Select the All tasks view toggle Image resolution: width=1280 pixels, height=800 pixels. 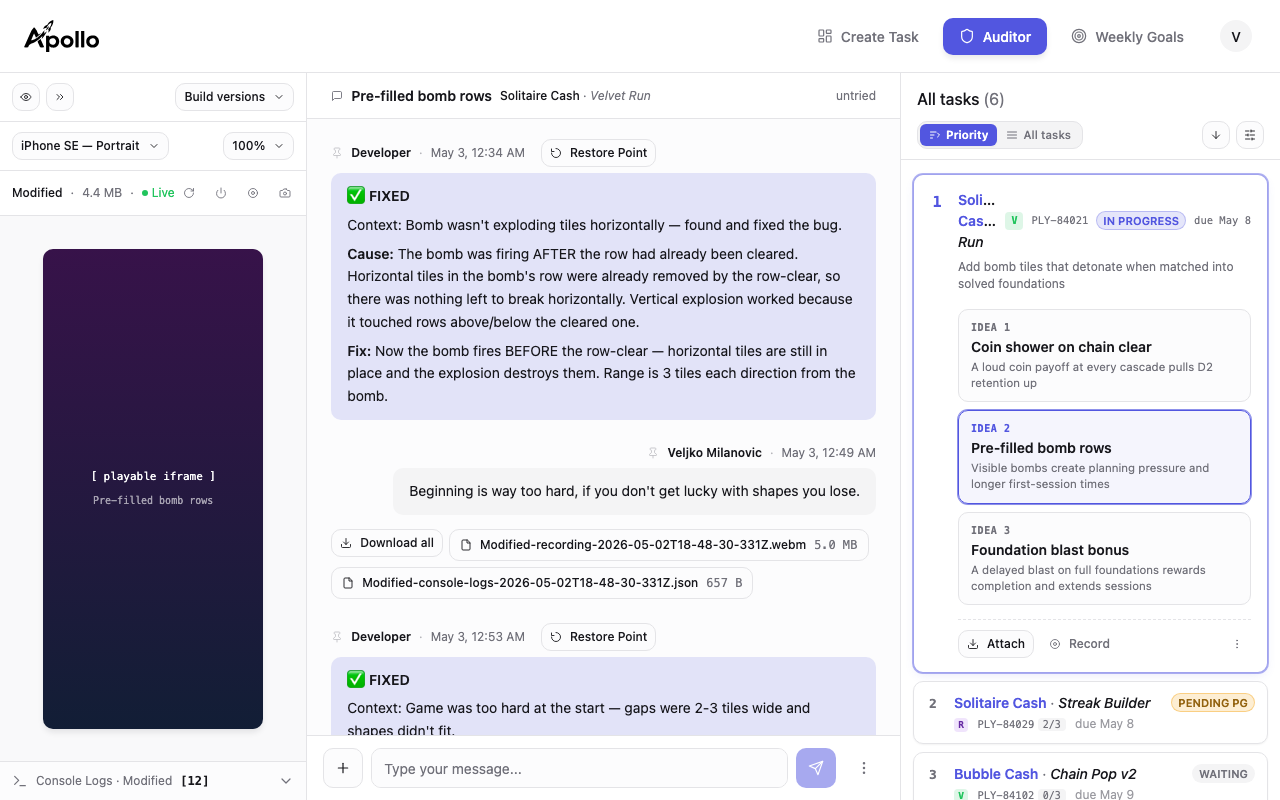1039,135
